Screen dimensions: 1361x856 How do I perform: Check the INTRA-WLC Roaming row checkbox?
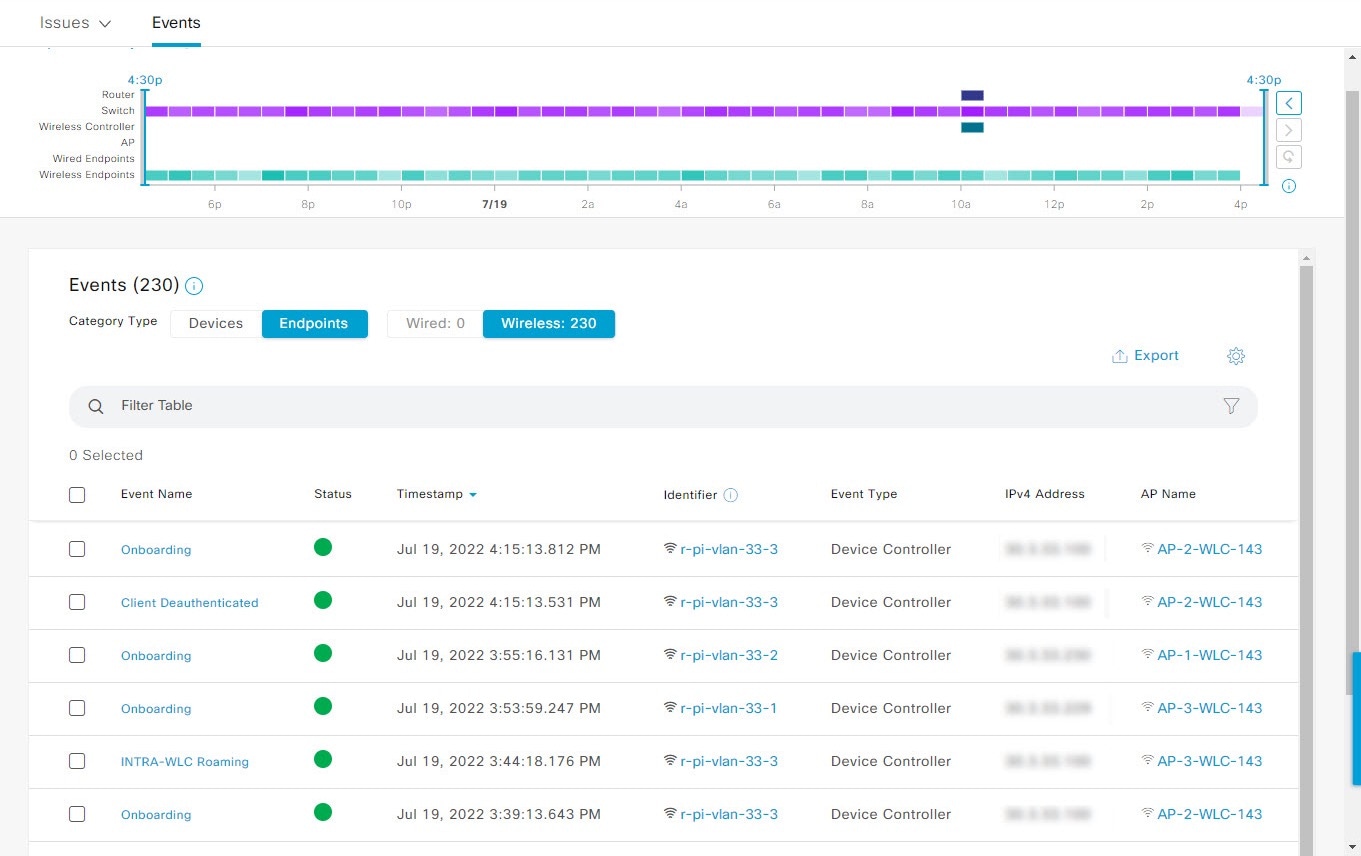[77, 761]
